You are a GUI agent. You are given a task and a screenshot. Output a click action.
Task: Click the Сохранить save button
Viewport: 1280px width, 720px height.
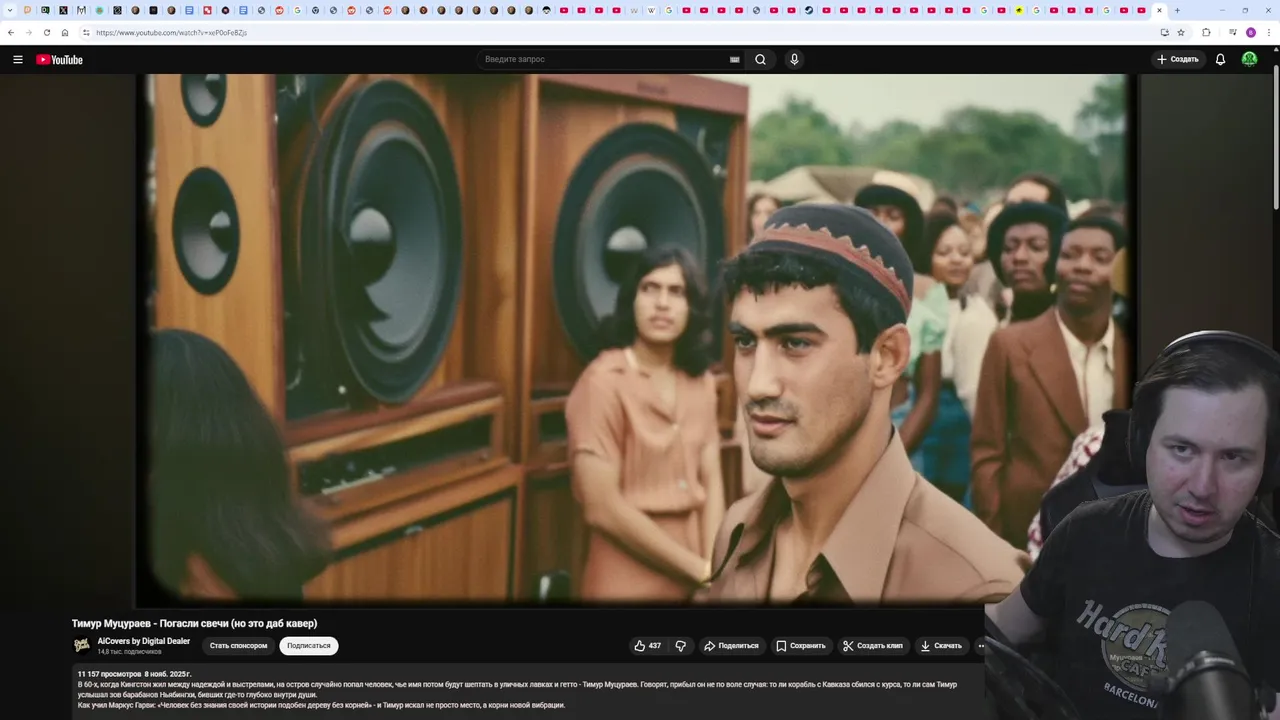click(x=801, y=646)
